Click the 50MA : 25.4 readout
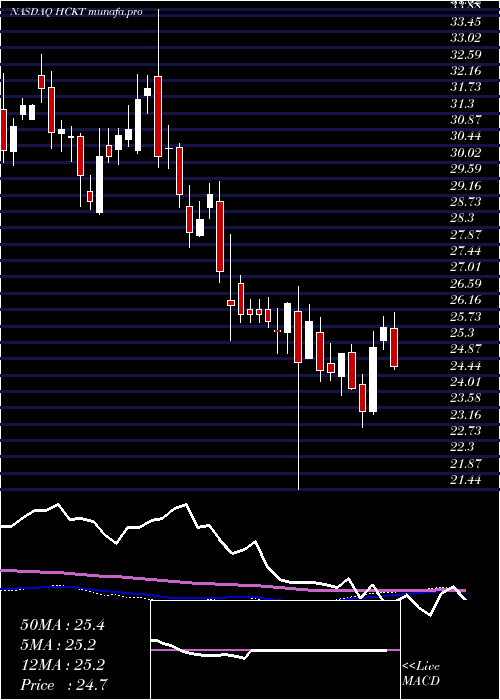This screenshot has height=700, width=500. [x=62, y=625]
